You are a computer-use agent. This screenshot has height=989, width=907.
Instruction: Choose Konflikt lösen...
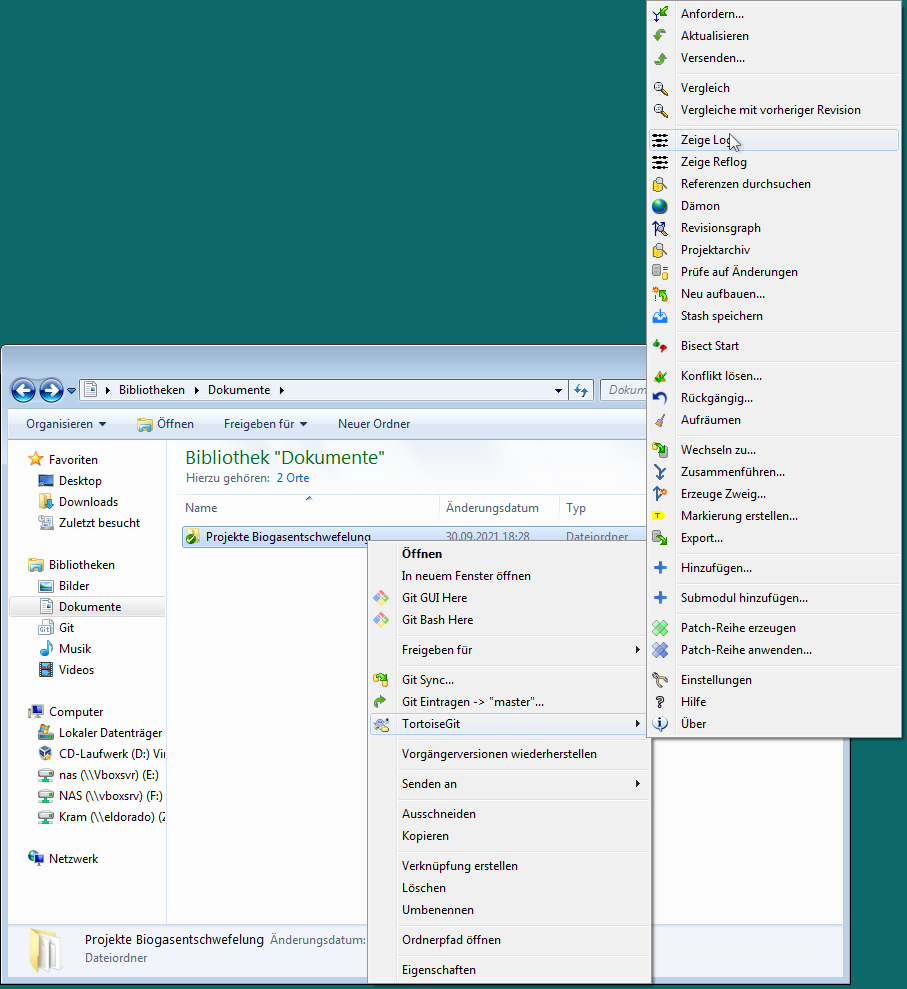tap(775, 376)
